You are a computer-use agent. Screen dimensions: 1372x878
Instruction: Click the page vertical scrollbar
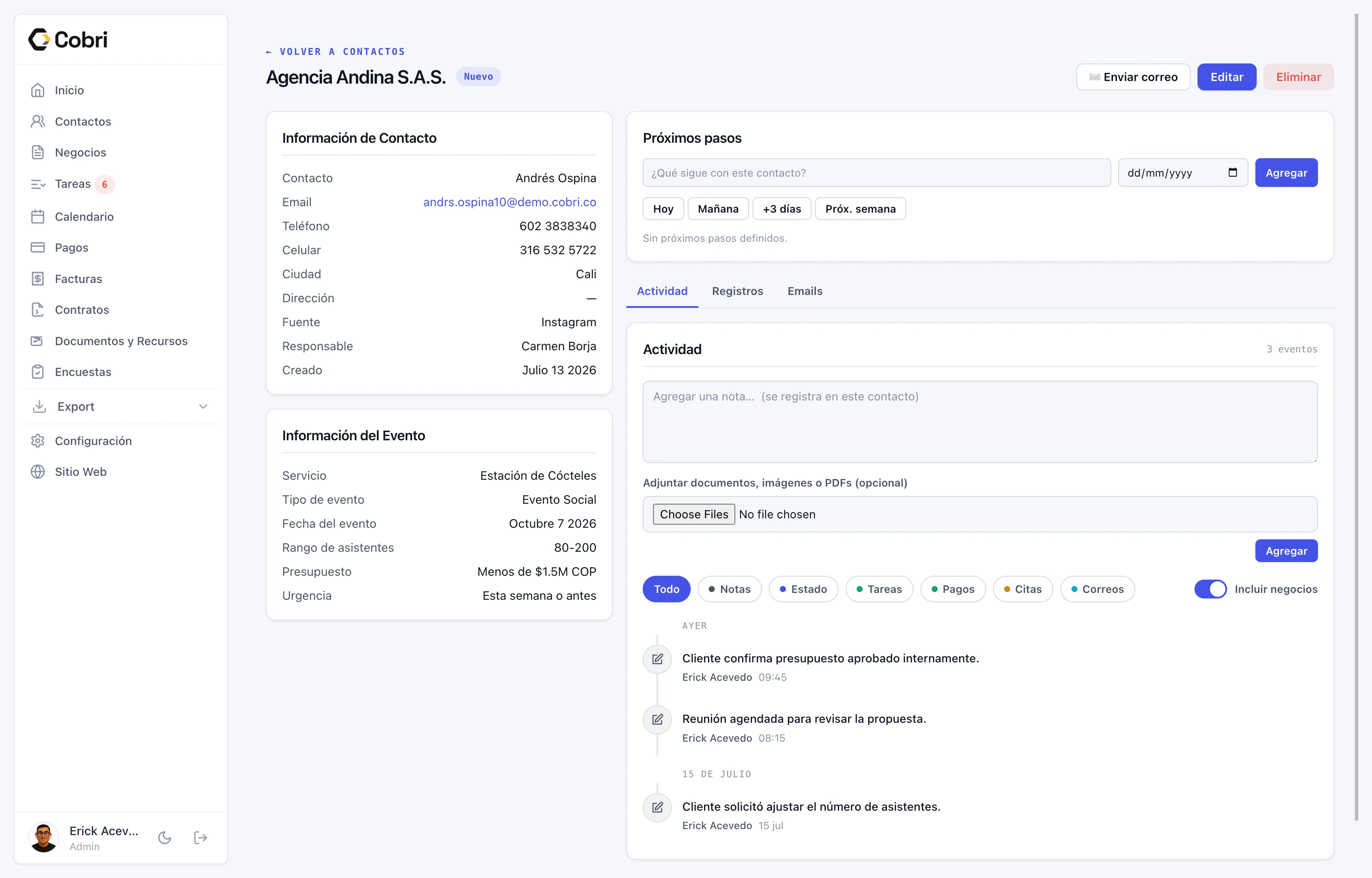point(1357,417)
